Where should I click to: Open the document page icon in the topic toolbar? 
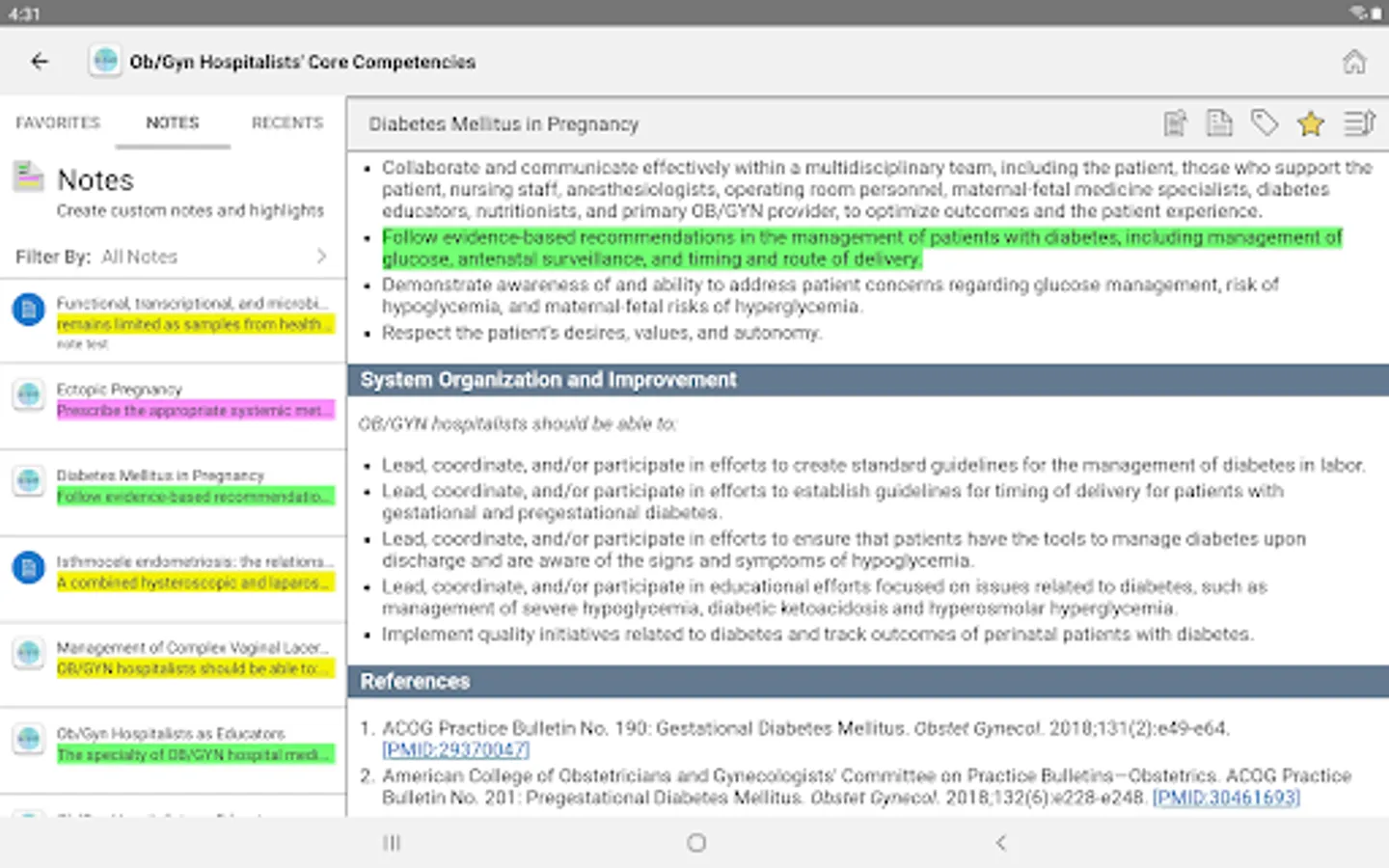click(x=1219, y=123)
